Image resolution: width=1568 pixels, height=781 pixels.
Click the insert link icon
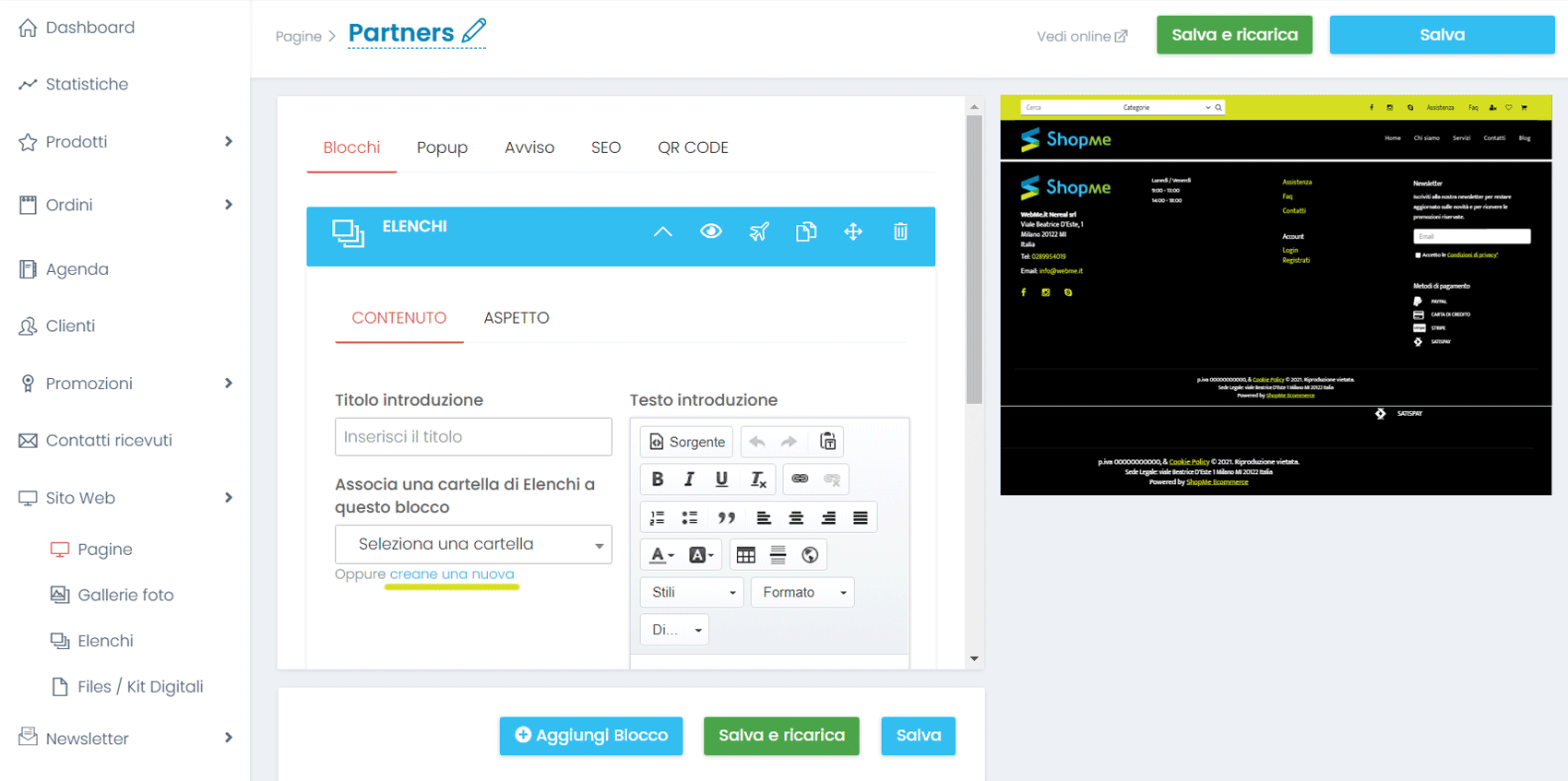[x=800, y=479]
